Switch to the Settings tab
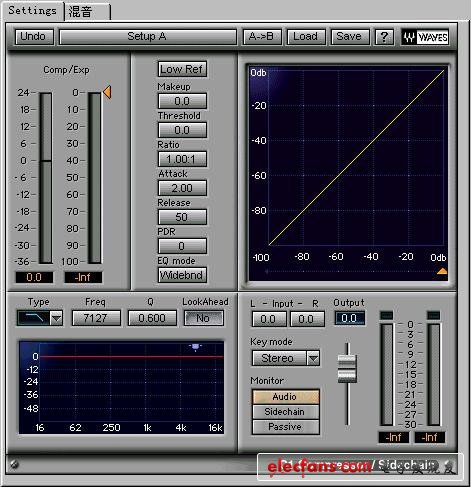 [33, 11]
